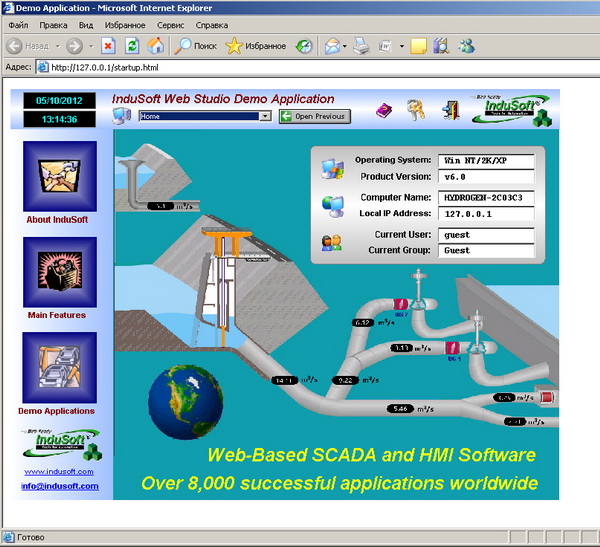Open the Demo Applications cars thumbnail
The width and height of the screenshot is (600, 547).
[x=60, y=367]
